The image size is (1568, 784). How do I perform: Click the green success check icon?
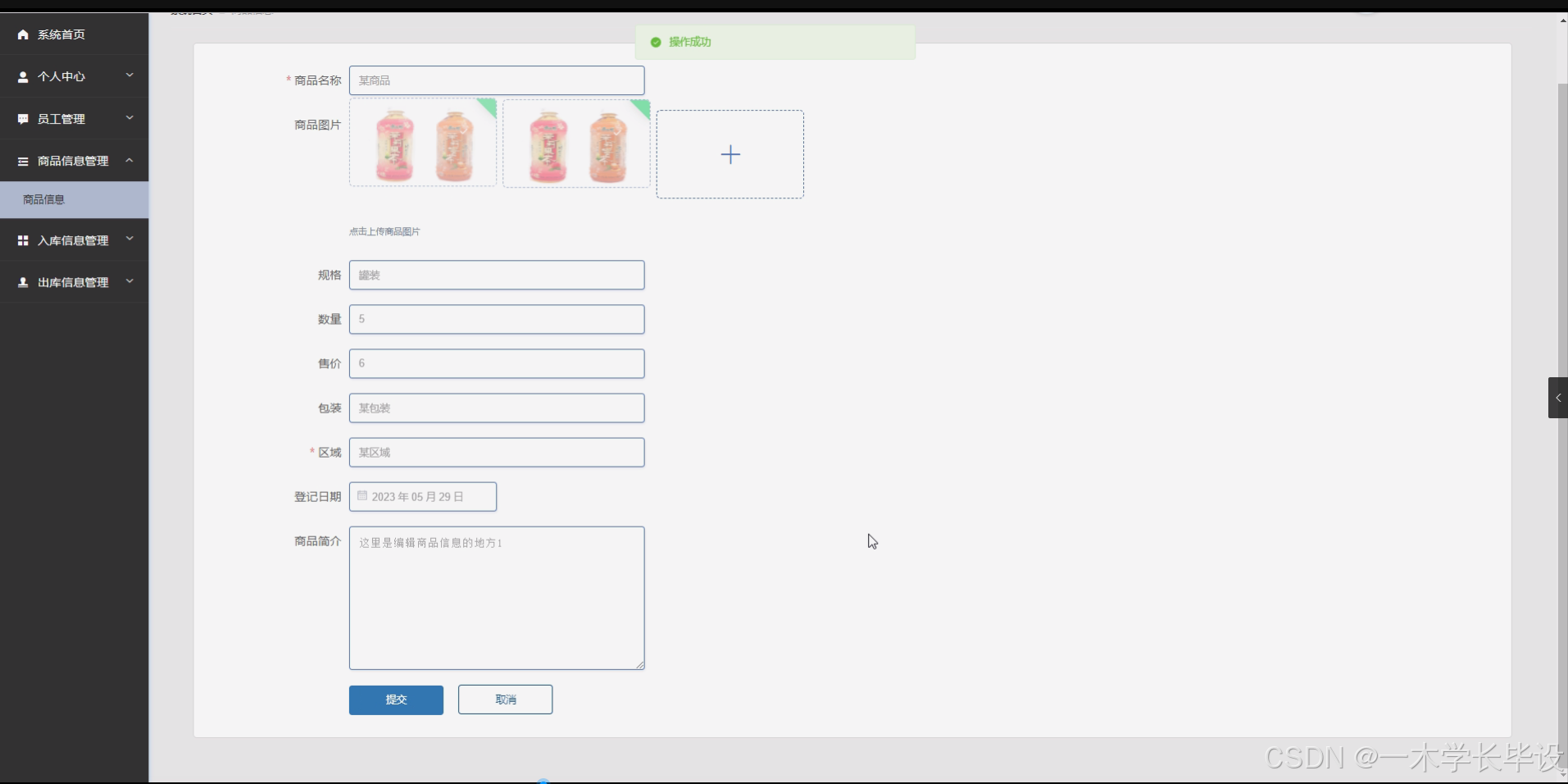656,42
